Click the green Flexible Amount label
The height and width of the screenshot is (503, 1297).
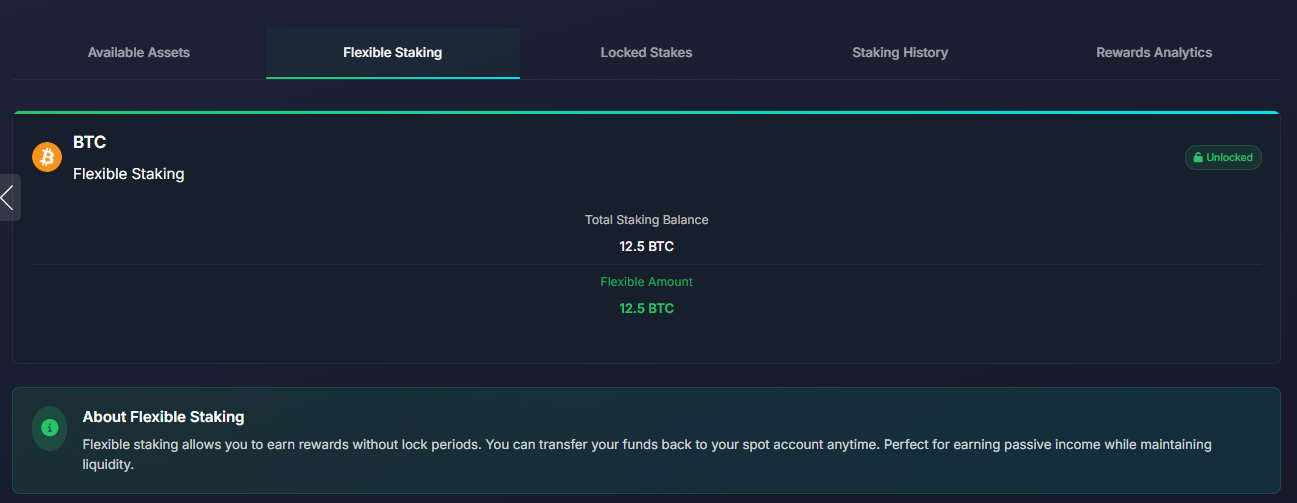[646, 282]
